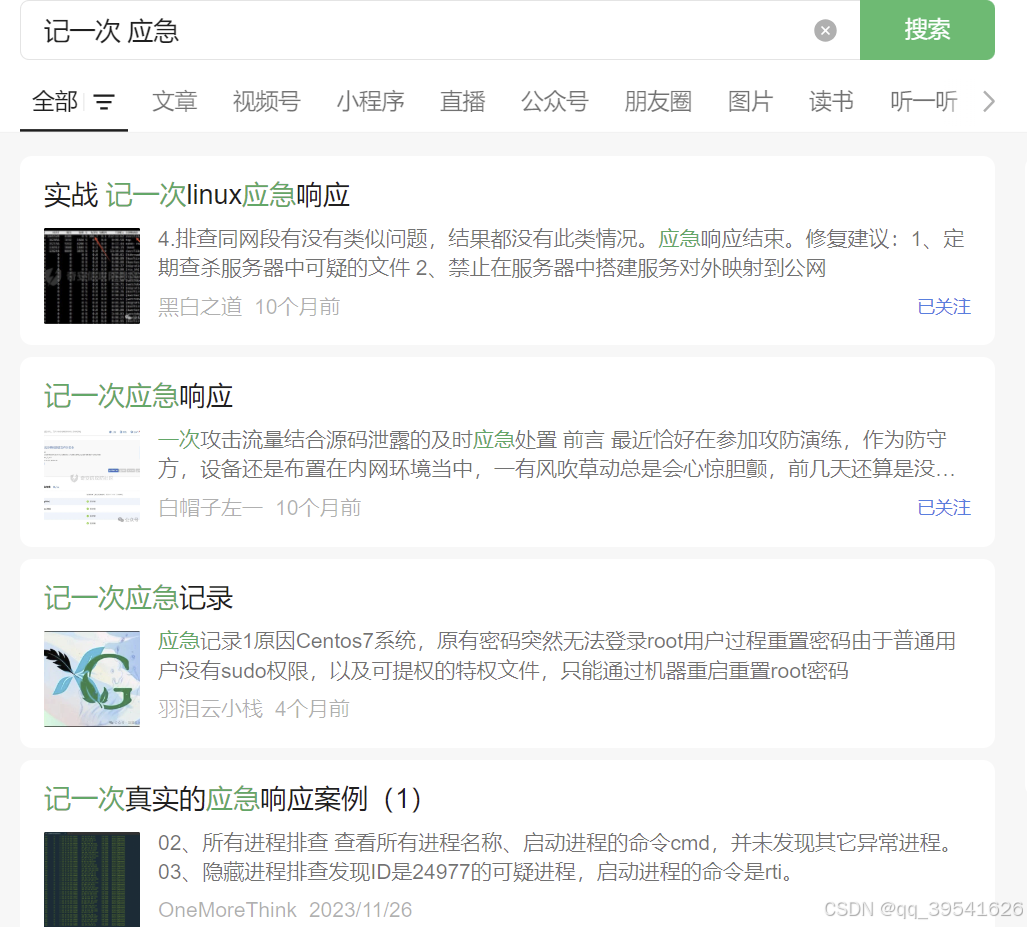Image resolution: width=1027 pixels, height=927 pixels.
Task: Open the 实战 记一次linux应急响应 title
Action: (x=197, y=195)
